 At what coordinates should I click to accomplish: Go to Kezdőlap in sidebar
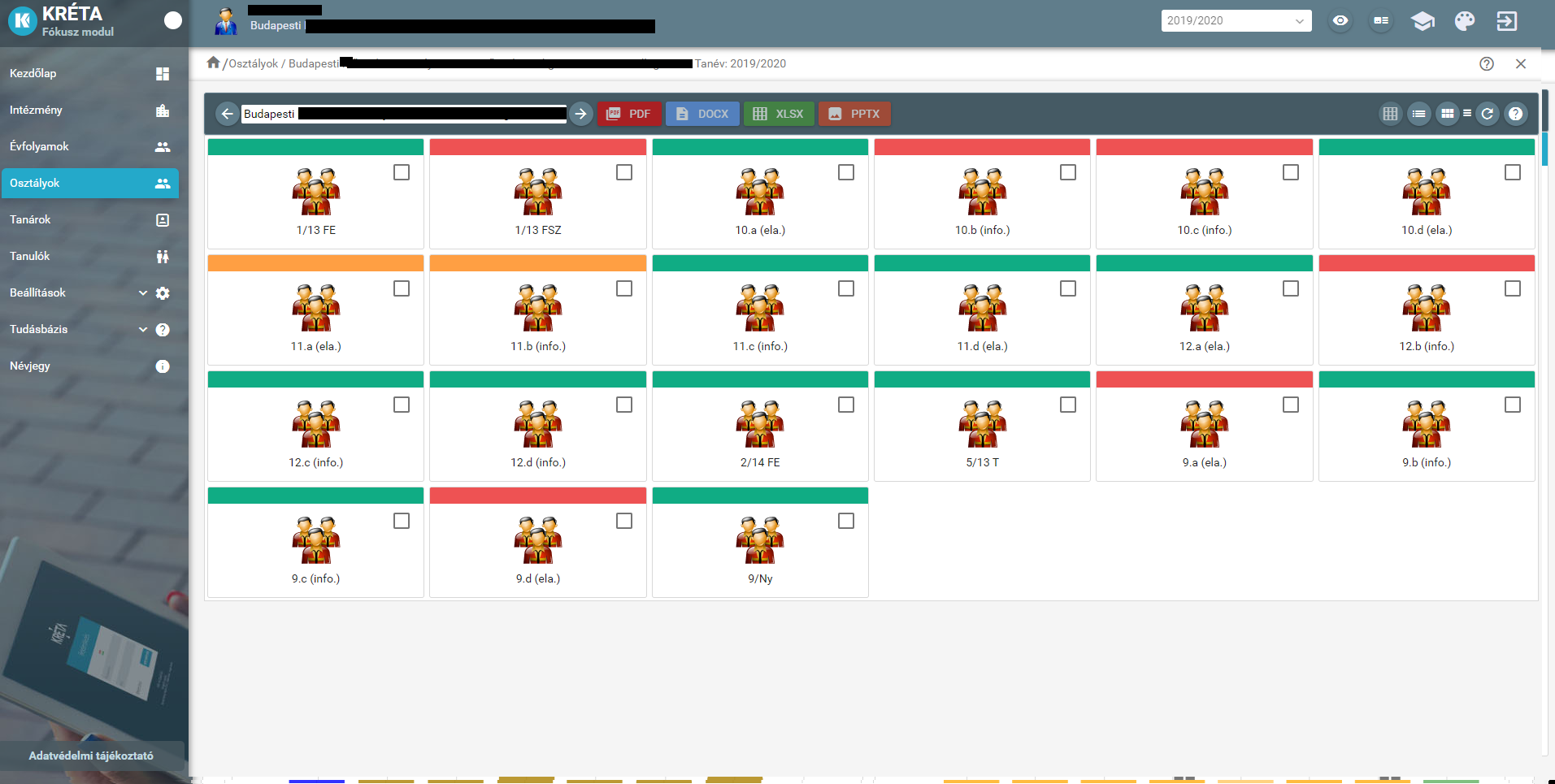[89, 73]
